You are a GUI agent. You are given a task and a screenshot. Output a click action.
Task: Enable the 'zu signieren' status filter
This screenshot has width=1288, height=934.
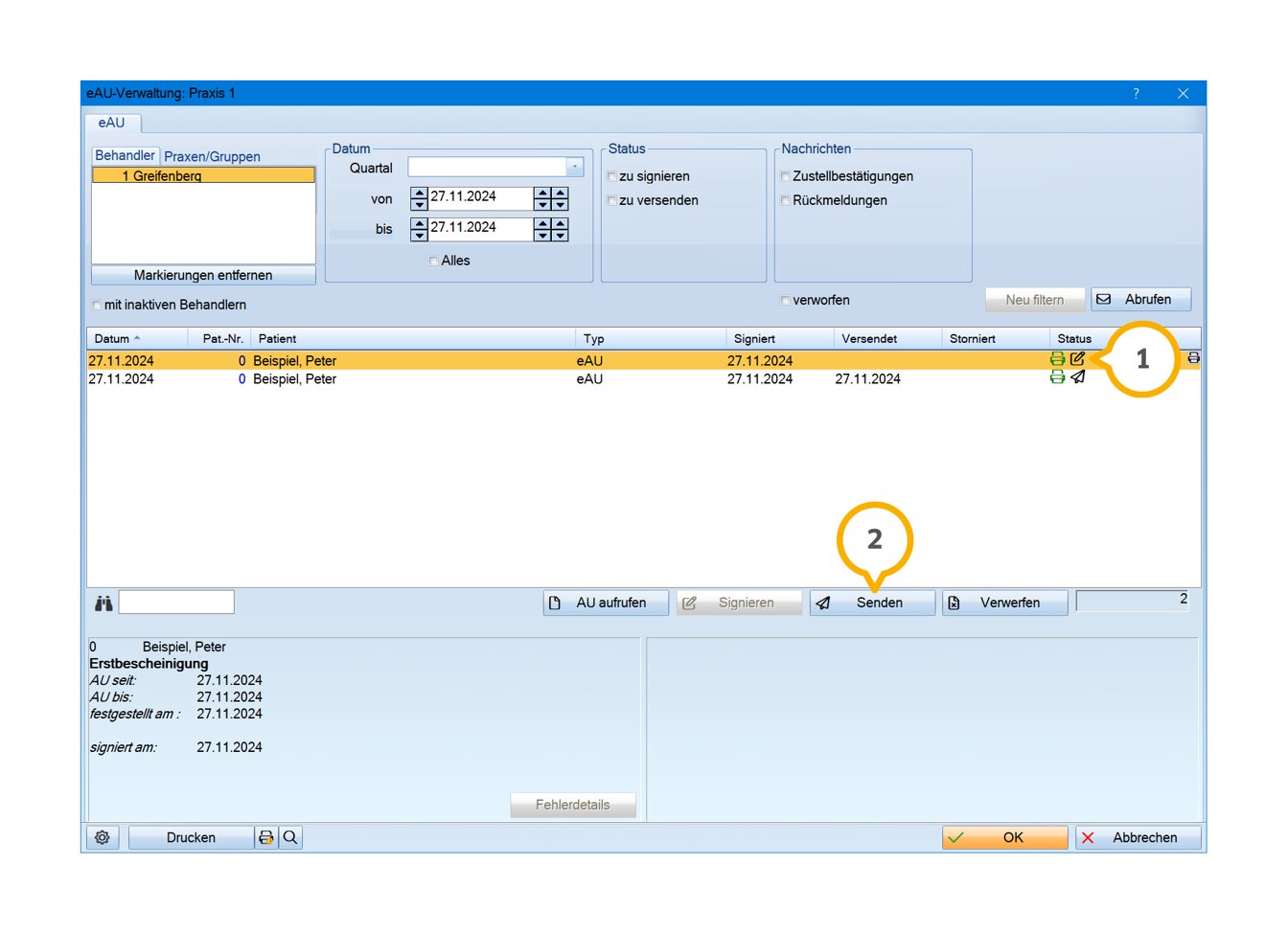point(611,176)
